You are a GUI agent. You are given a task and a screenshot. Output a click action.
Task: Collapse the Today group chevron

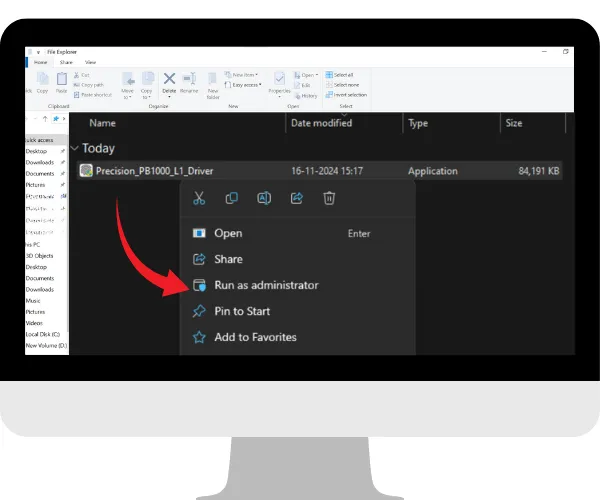(75, 148)
